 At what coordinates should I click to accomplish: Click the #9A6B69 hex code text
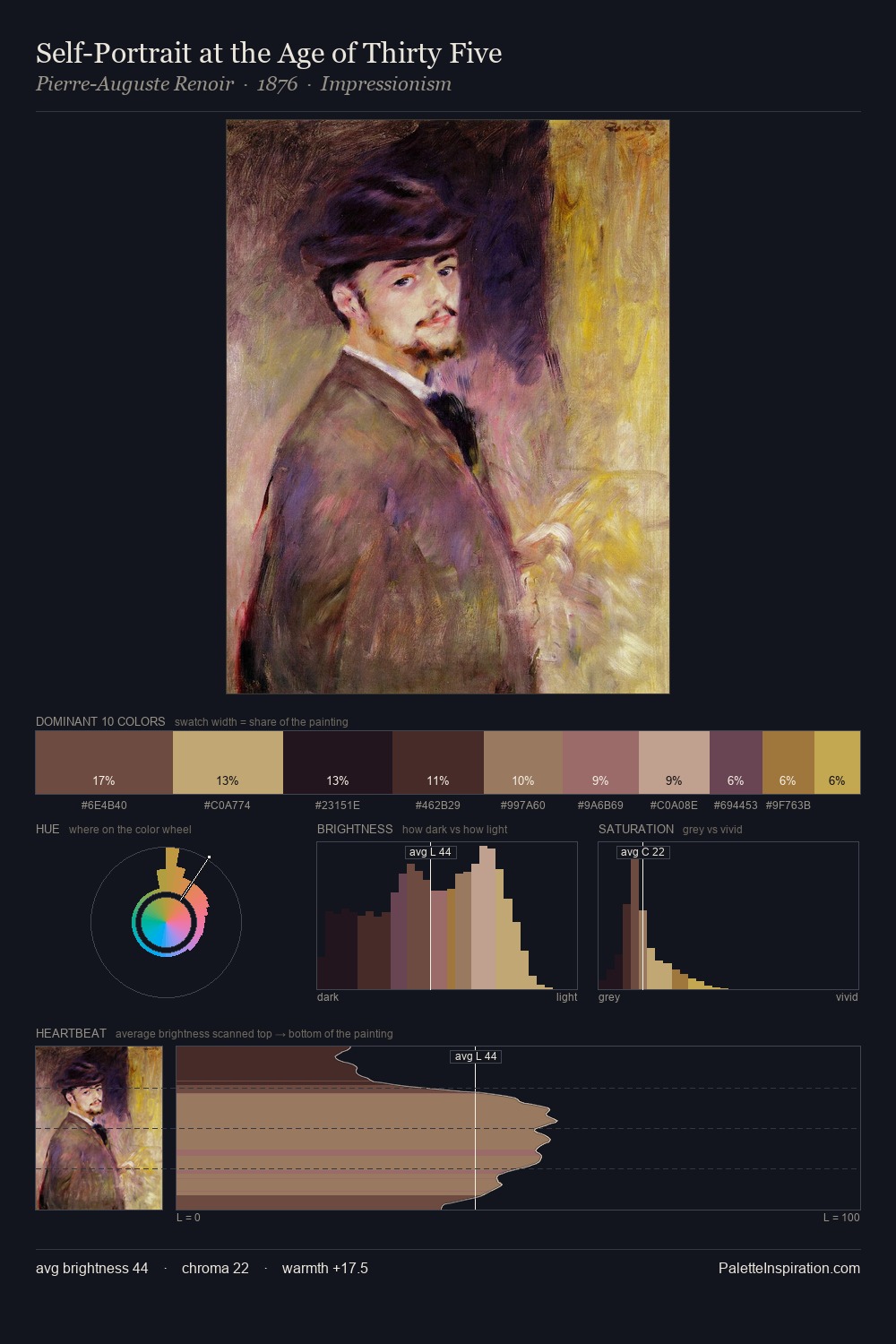pyautogui.click(x=600, y=806)
